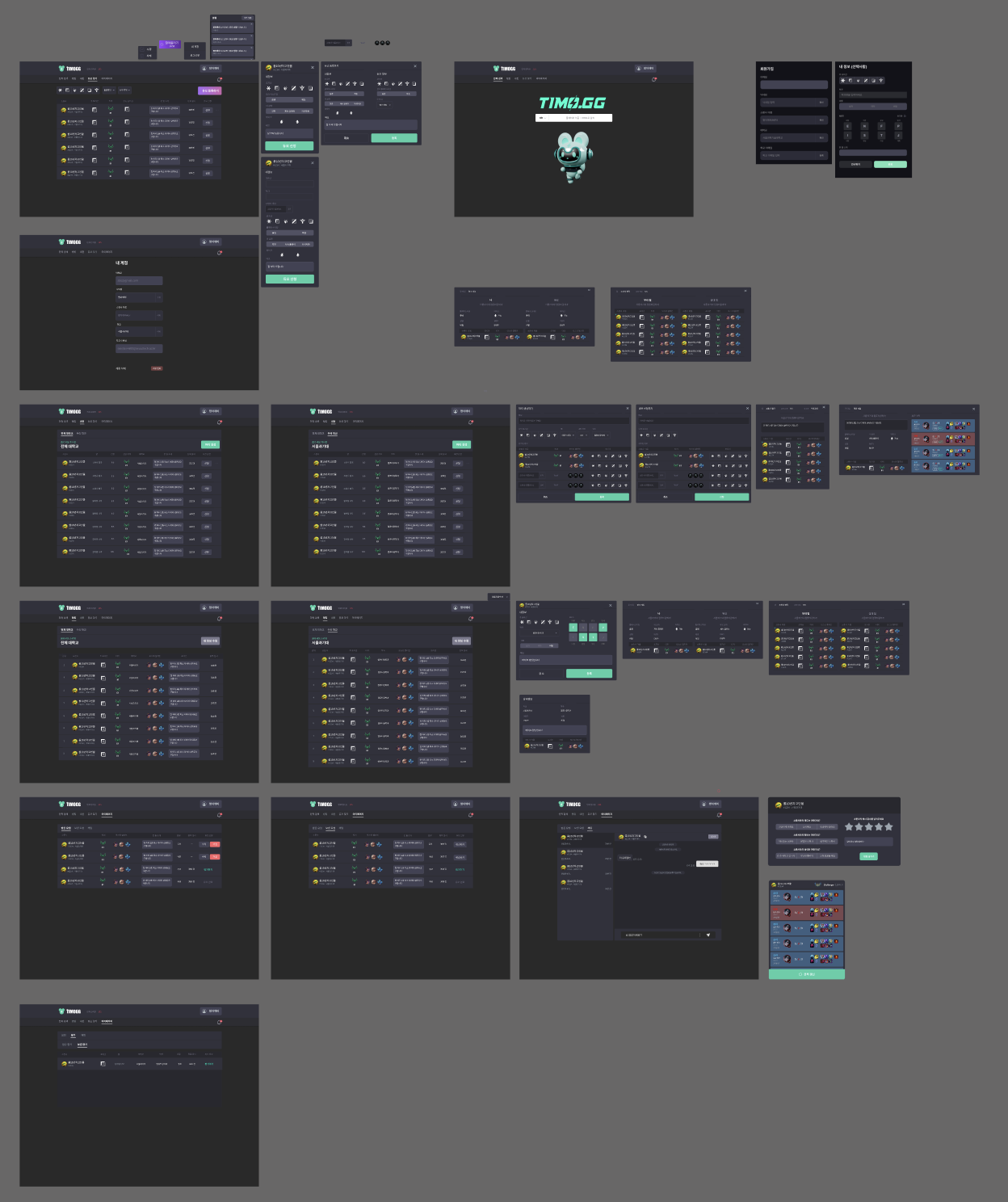This screenshot has height=1202, width=1008.
Task: Click green confirm button in wide filter popup
Action: (394, 138)
